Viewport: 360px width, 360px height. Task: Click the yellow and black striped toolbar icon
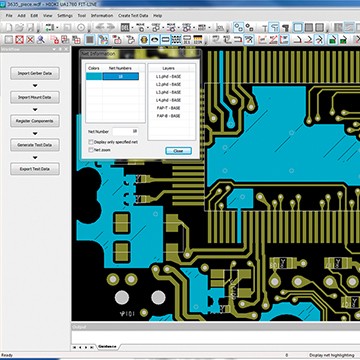coord(197,40)
